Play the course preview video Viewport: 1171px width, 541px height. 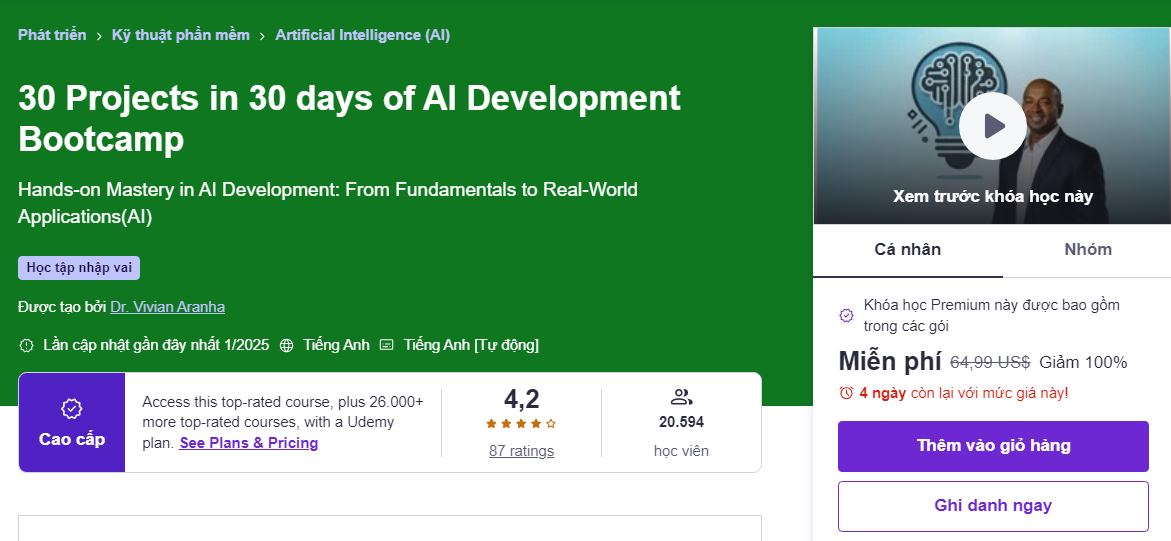(x=993, y=126)
